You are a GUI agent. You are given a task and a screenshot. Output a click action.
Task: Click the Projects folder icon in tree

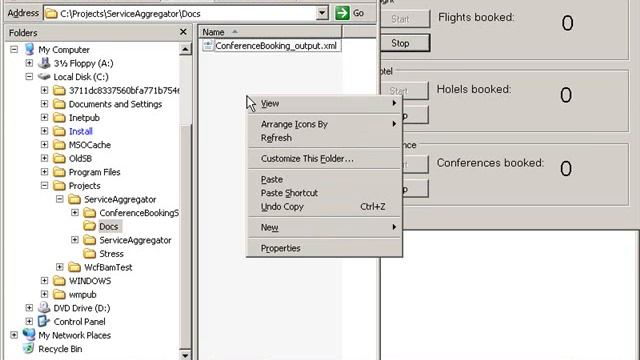(59, 185)
